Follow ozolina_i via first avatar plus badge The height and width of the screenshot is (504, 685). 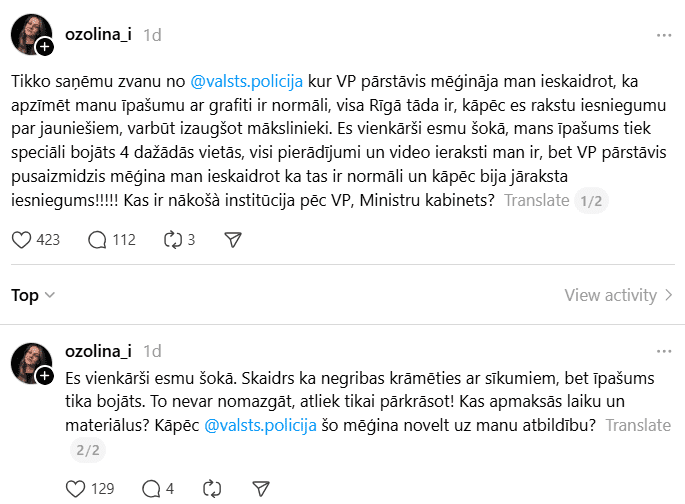tap(45, 47)
